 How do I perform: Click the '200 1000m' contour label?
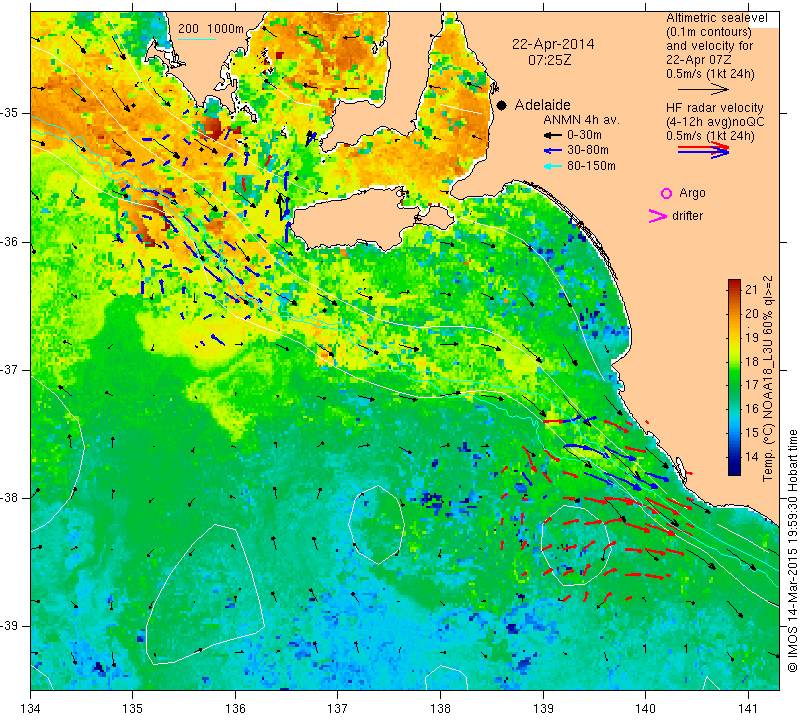click(211, 29)
